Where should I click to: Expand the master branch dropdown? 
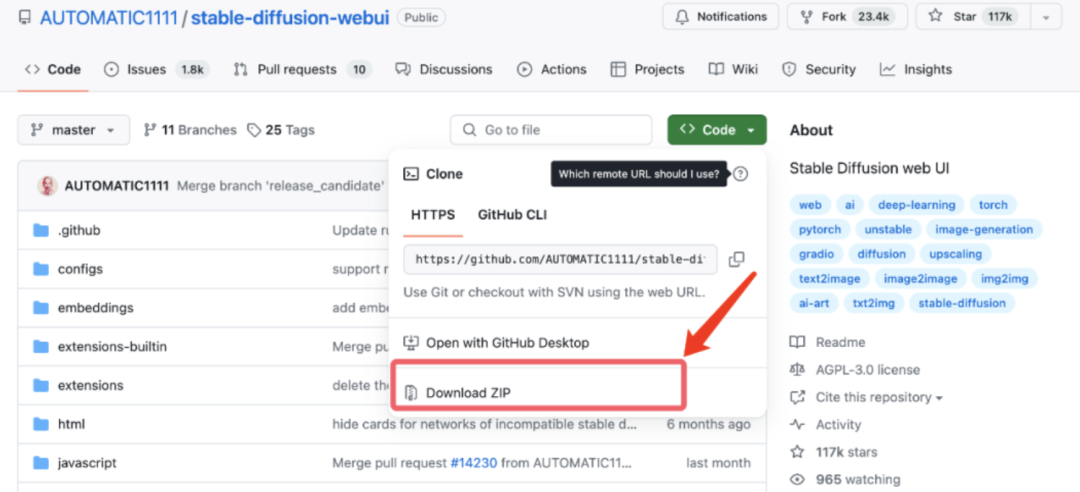point(73,130)
